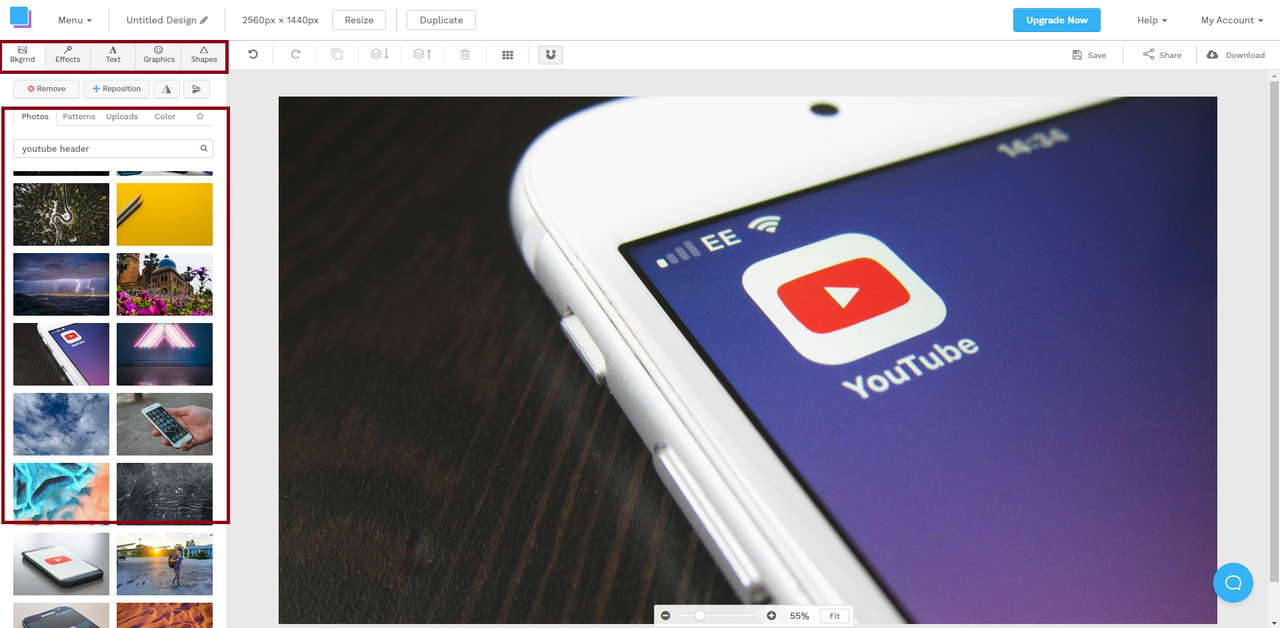1280x628 pixels.
Task: Flip background vertically icon
Action: 197,89
